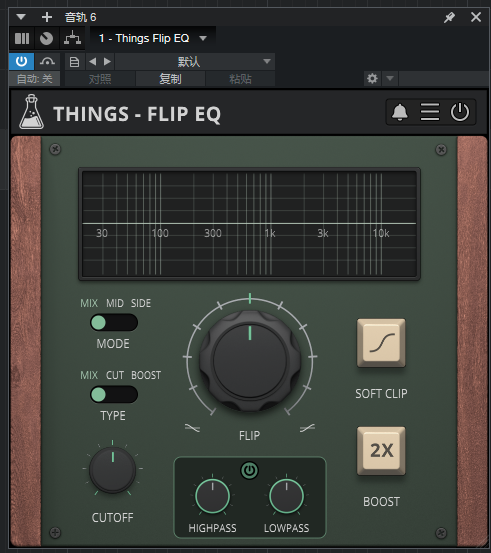
Task: Click the low-shelf curve icon left of FLIP
Action: (192, 428)
